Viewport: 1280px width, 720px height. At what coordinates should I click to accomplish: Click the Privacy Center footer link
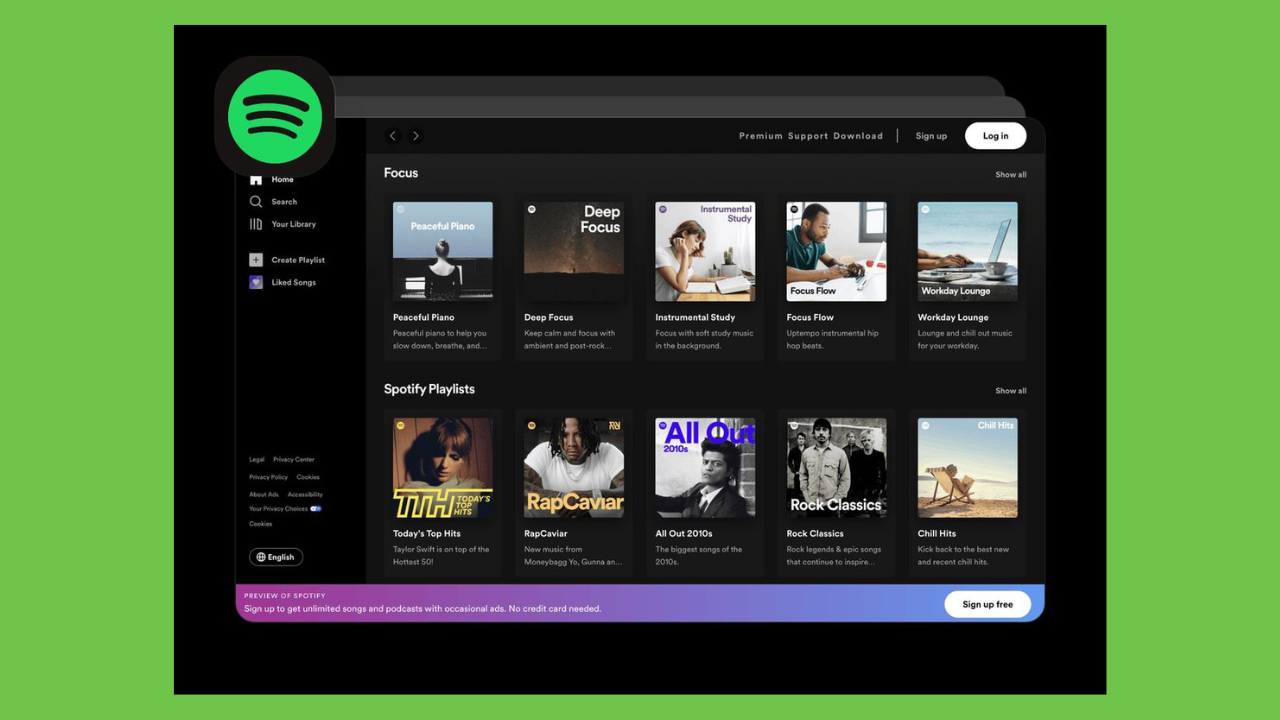click(x=294, y=460)
